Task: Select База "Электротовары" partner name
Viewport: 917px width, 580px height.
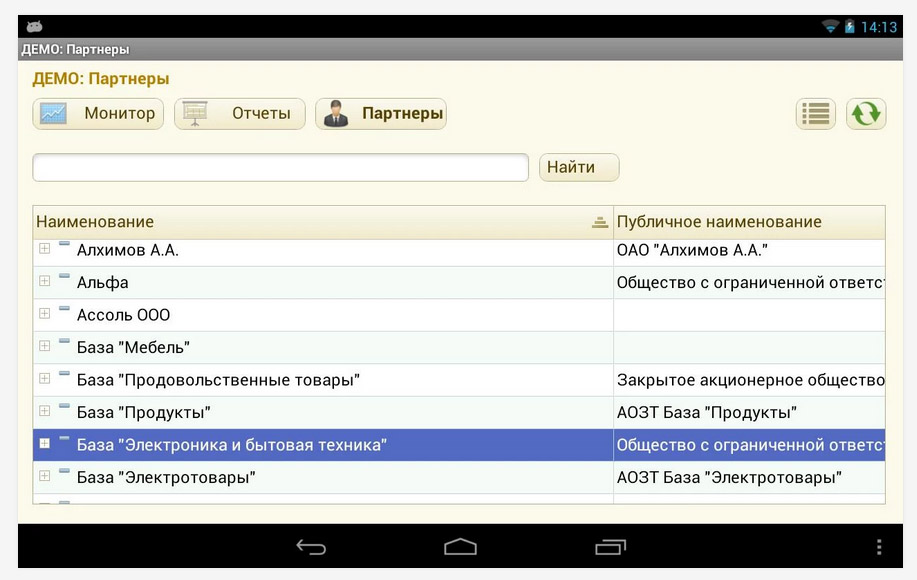Action: pos(166,478)
